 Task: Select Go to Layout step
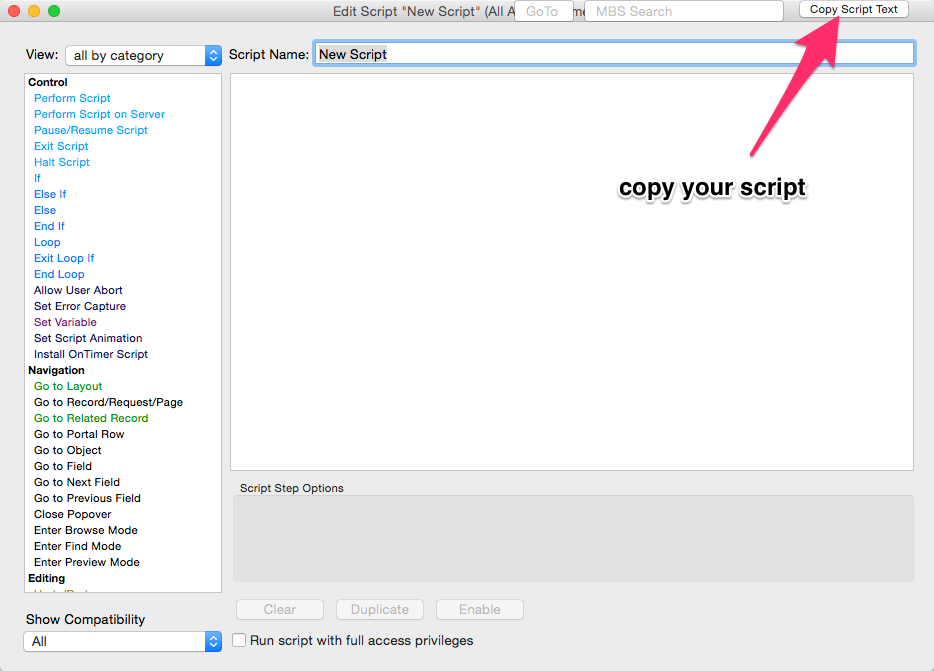68,386
